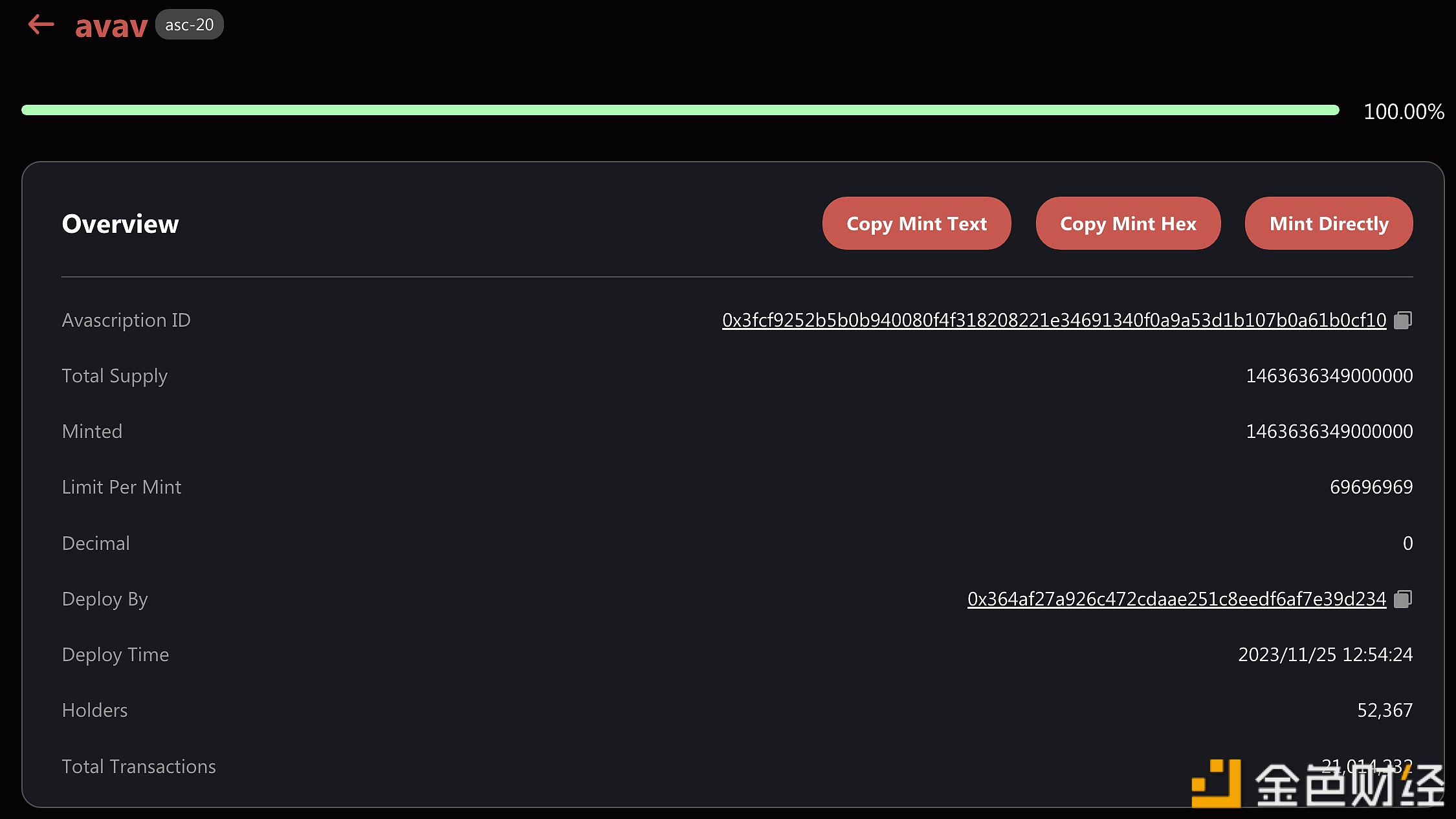1456x819 pixels.
Task: Toggle the Overview section visibility
Action: coord(119,222)
